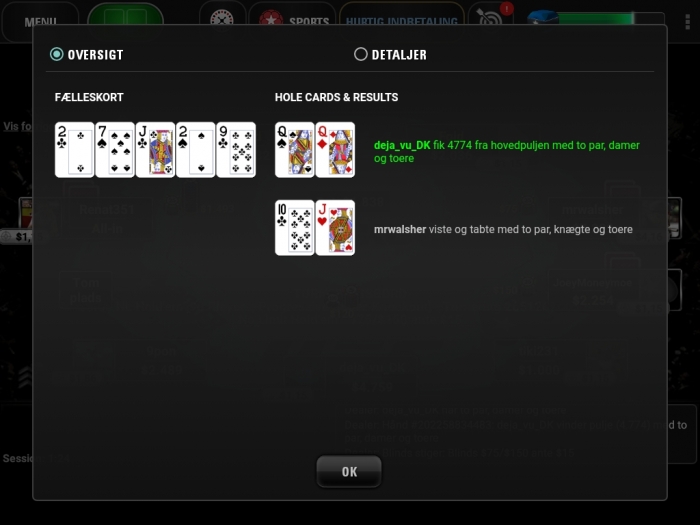Click the 2 of clubs community card
700x525 pixels.
(x=74, y=150)
